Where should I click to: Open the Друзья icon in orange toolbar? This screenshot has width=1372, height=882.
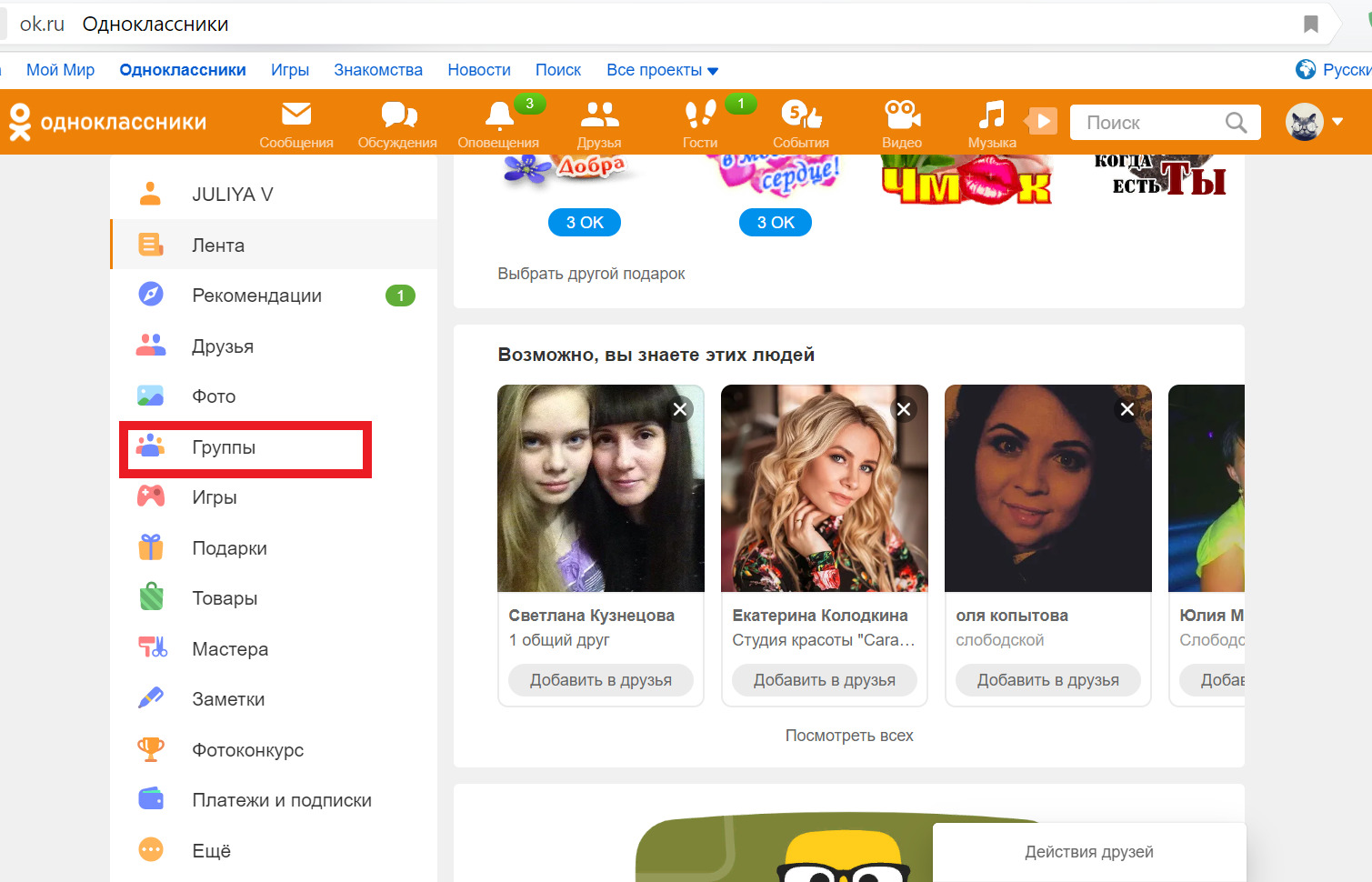point(599,115)
